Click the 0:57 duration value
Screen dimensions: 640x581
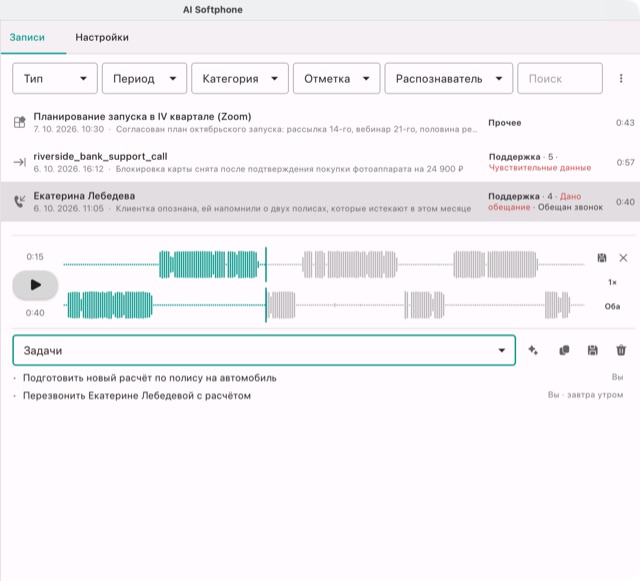click(x=625, y=163)
